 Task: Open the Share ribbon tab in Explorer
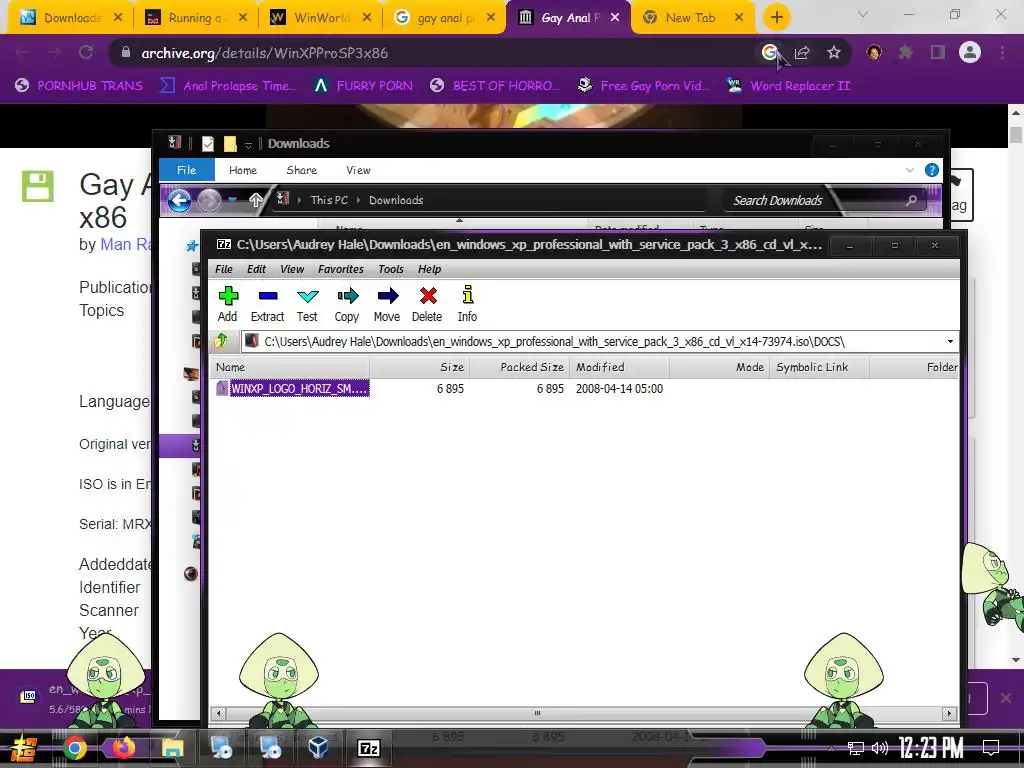click(x=302, y=170)
